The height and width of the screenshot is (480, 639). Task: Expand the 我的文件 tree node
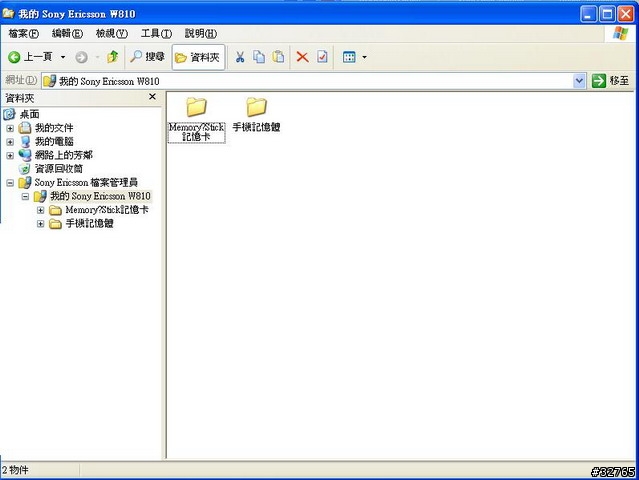pos(10,128)
